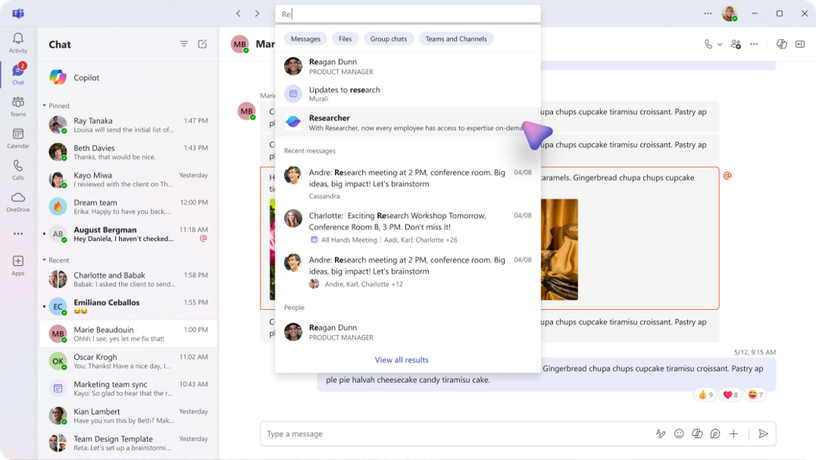Open Andre's message with Andre, Karl, Charlotte +12
816x460 pixels.
(x=407, y=271)
